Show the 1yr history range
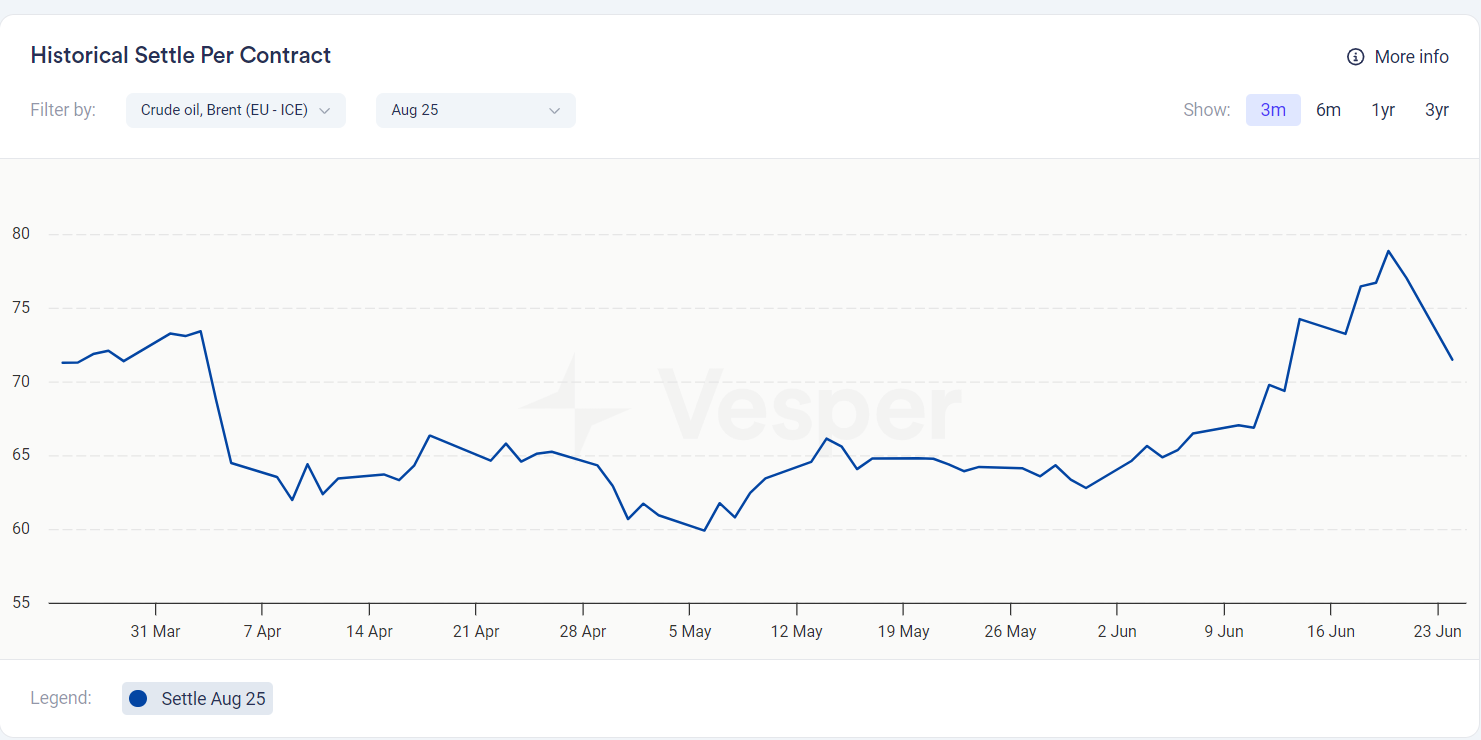Image resolution: width=1481 pixels, height=740 pixels. (1383, 110)
